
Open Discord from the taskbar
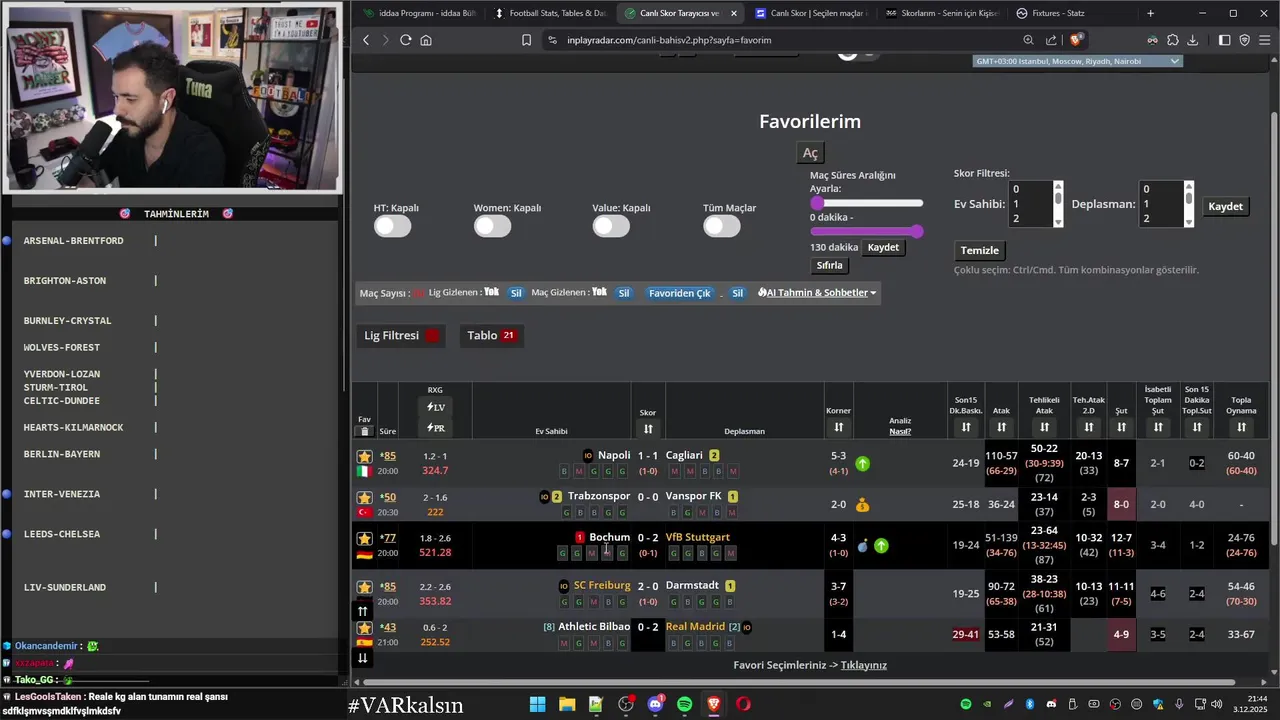tap(655, 704)
